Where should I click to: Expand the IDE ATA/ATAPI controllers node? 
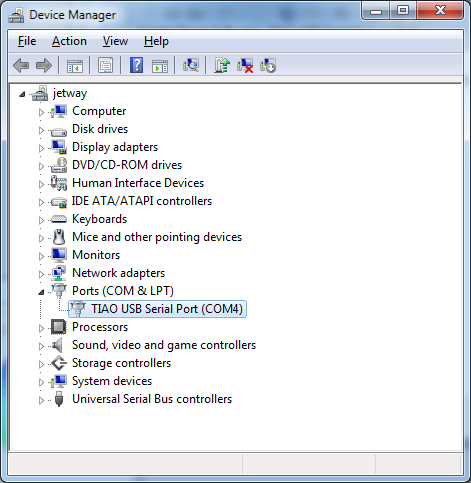[41, 202]
